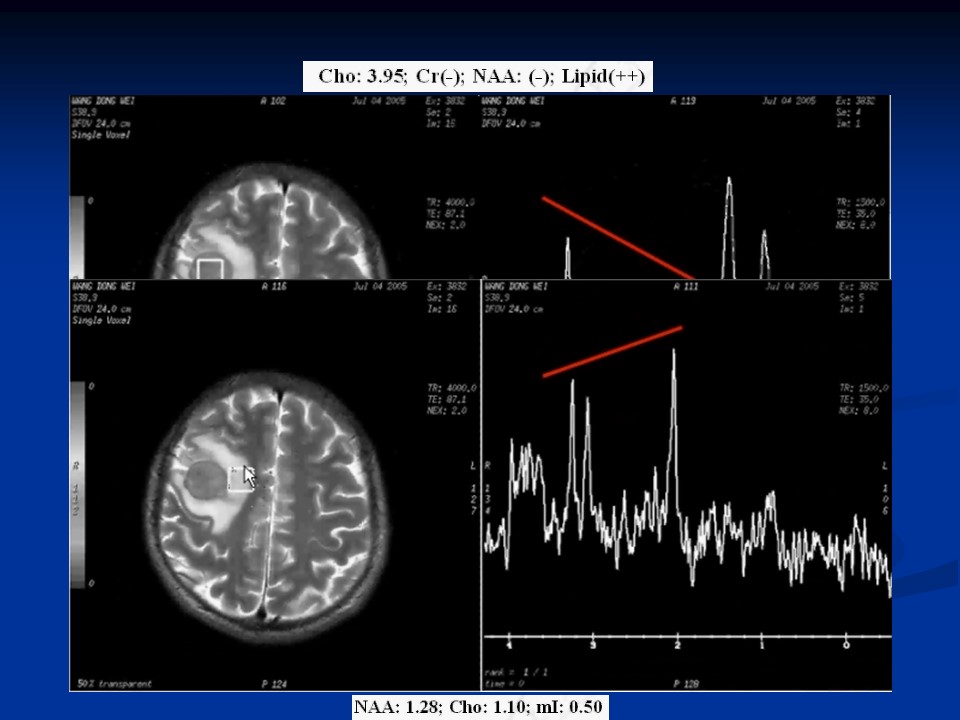Click the grayscale bar left of lower MRI

77,483
